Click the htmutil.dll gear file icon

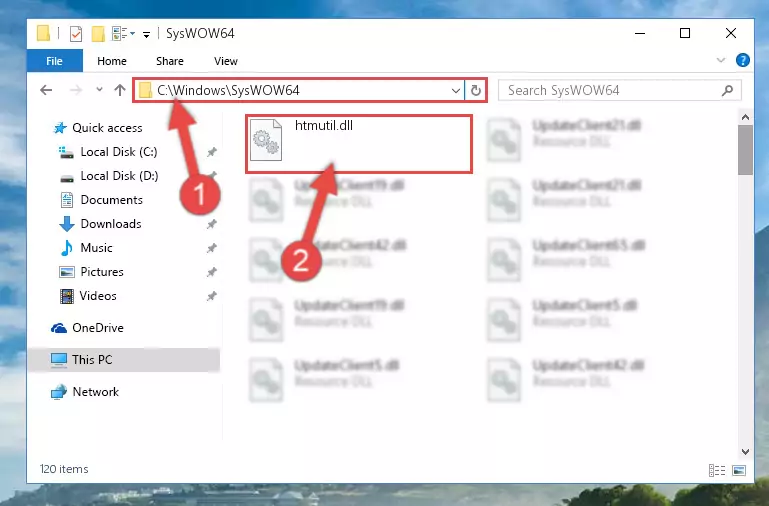[x=266, y=140]
